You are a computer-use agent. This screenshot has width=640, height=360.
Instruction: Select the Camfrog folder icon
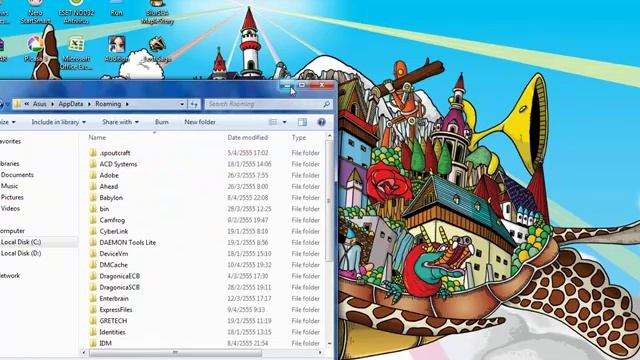pyautogui.click(x=93, y=220)
